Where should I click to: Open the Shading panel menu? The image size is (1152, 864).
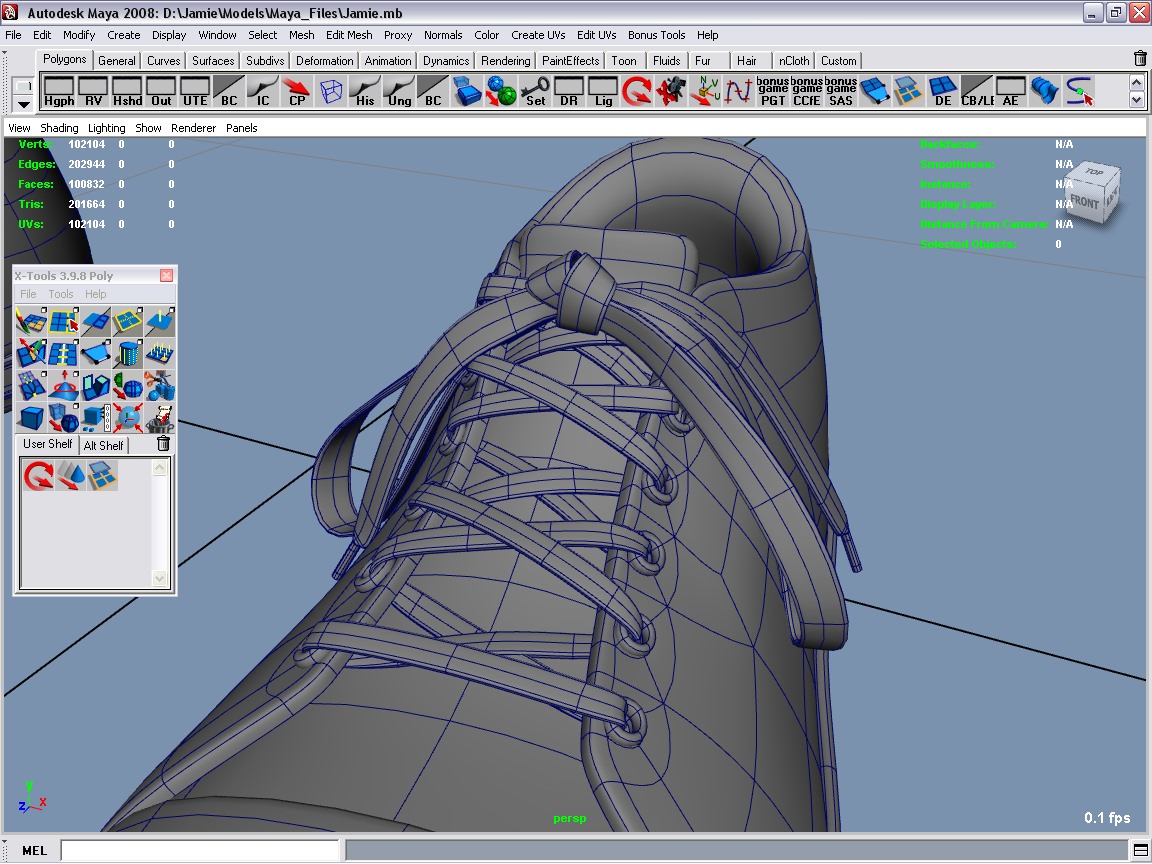pyautogui.click(x=59, y=128)
